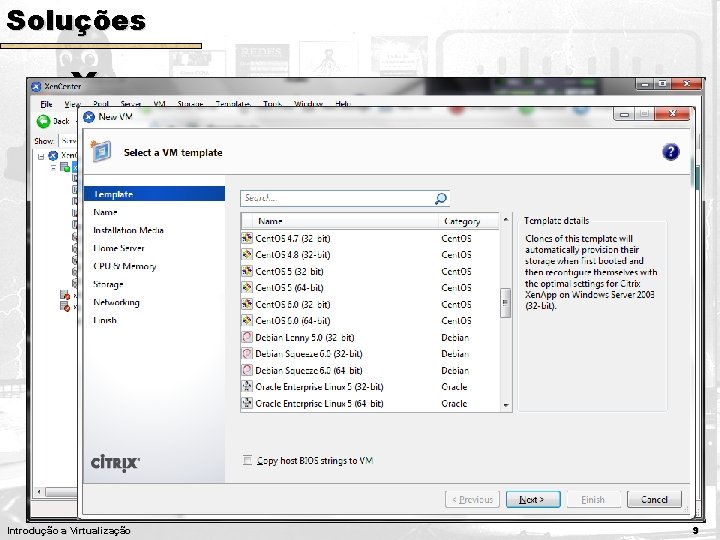Click the CentOS 4.8 (32-bit) template icon

tap(247, 254)
